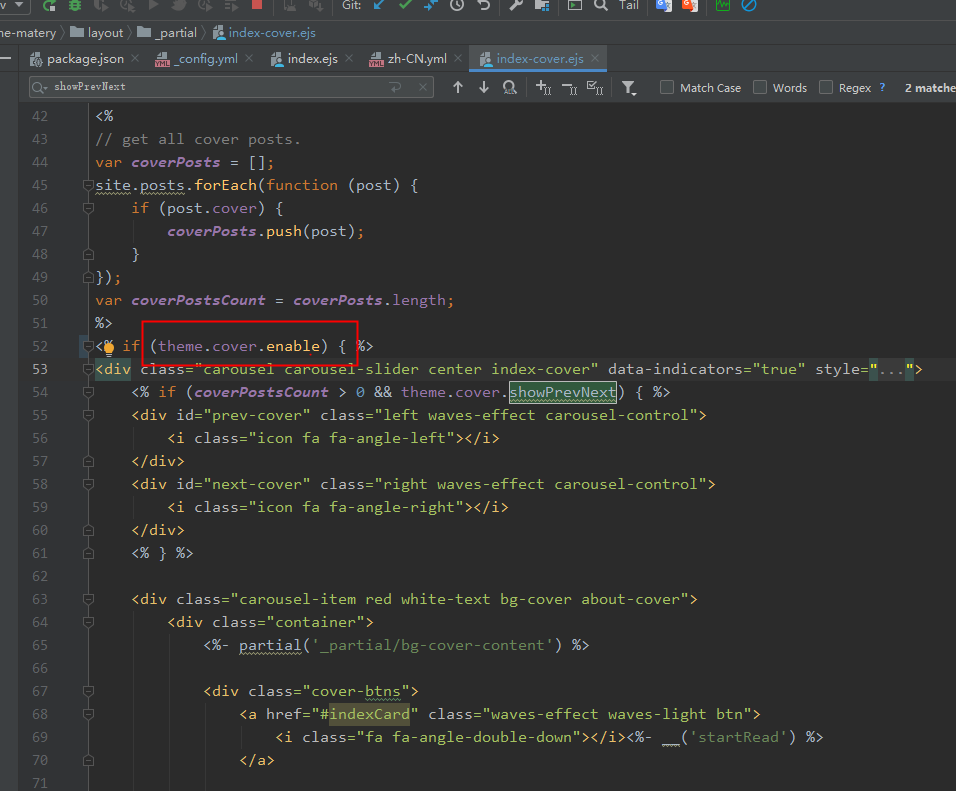Click the green Debug bug icon

(x=74, y=5)
